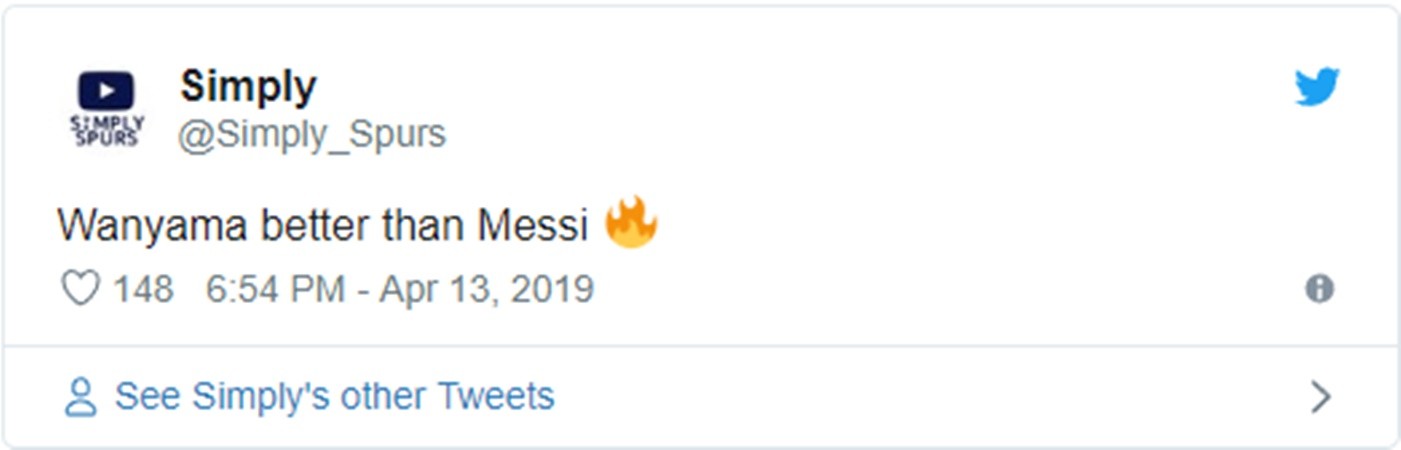Viewport: 1401px width, 450px height.
Task: Click the 148 likes count
Action: pyautogui.click(x=143, y=290)
